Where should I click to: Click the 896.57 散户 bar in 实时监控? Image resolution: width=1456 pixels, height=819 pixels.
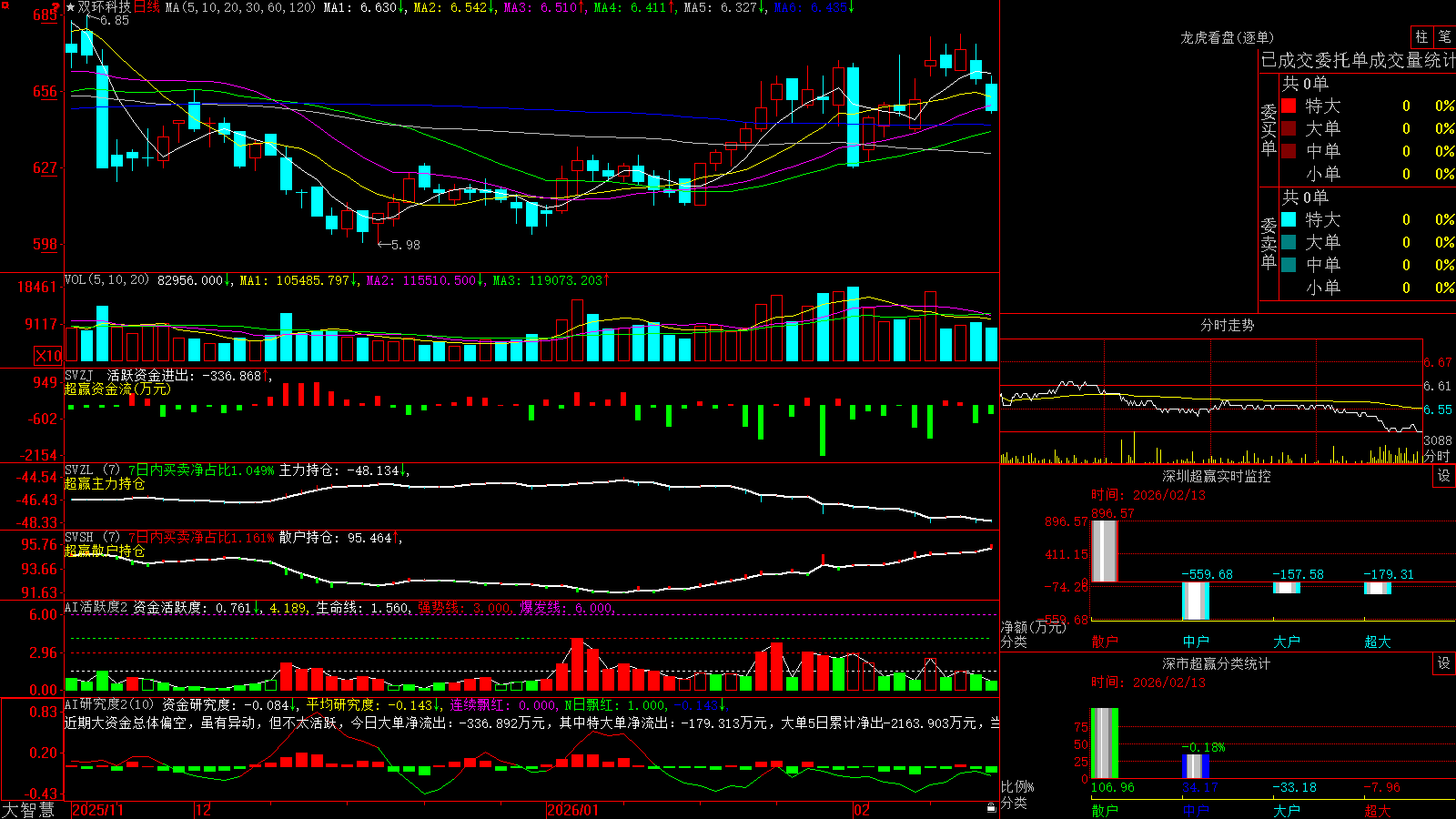[1105, 551]
